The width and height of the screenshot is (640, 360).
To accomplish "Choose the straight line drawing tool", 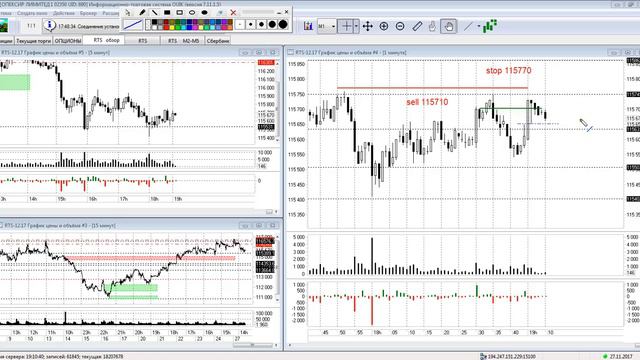I will click(155, 13).
